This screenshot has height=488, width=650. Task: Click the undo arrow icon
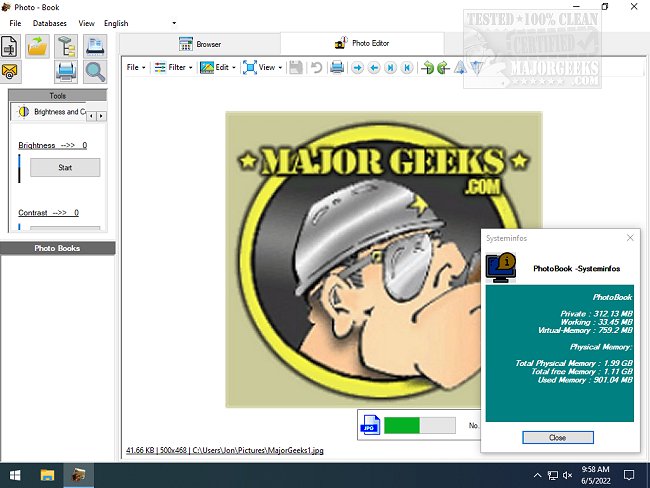316,67
